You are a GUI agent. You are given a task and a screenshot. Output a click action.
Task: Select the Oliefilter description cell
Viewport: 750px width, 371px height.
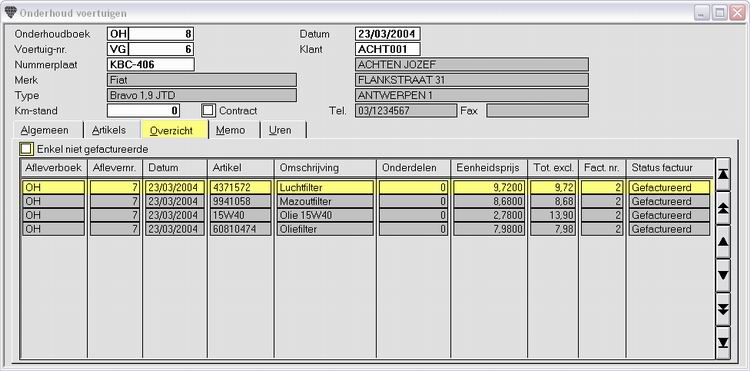[325, 229]
